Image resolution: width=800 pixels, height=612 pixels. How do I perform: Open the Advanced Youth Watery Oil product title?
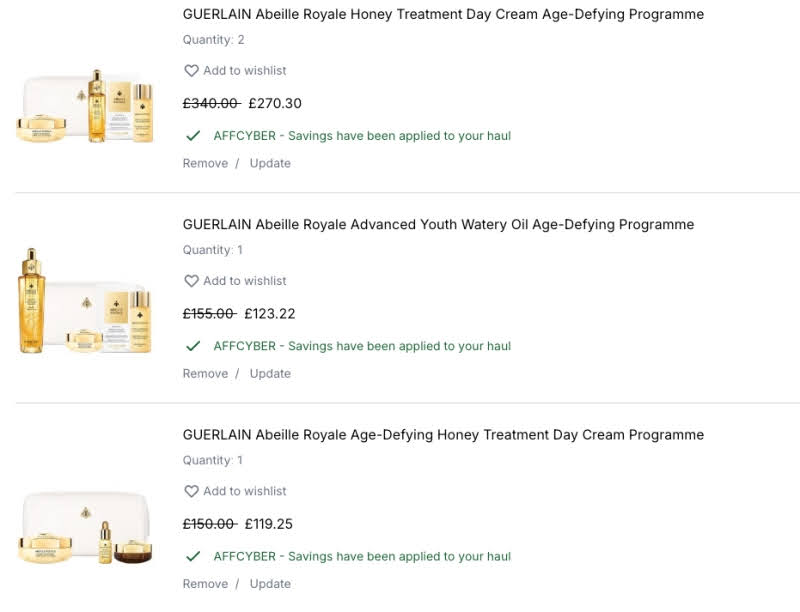click(438, 224)
